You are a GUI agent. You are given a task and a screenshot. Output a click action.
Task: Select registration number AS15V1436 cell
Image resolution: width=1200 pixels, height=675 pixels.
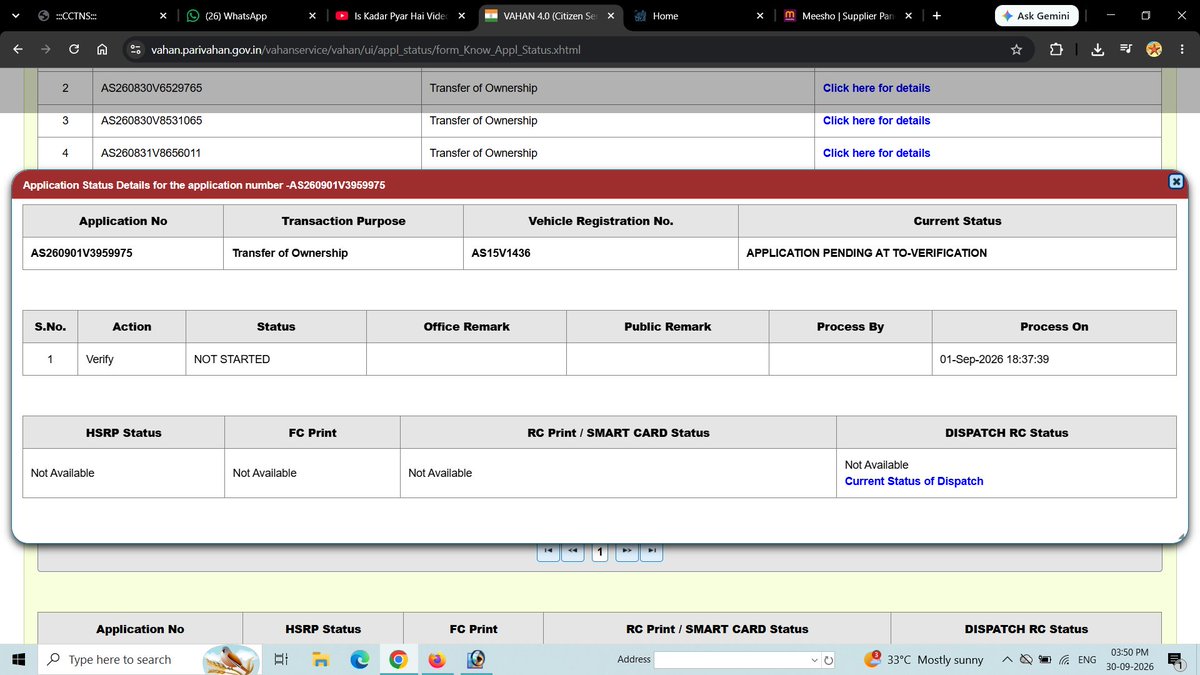click(x=600, y=253)
